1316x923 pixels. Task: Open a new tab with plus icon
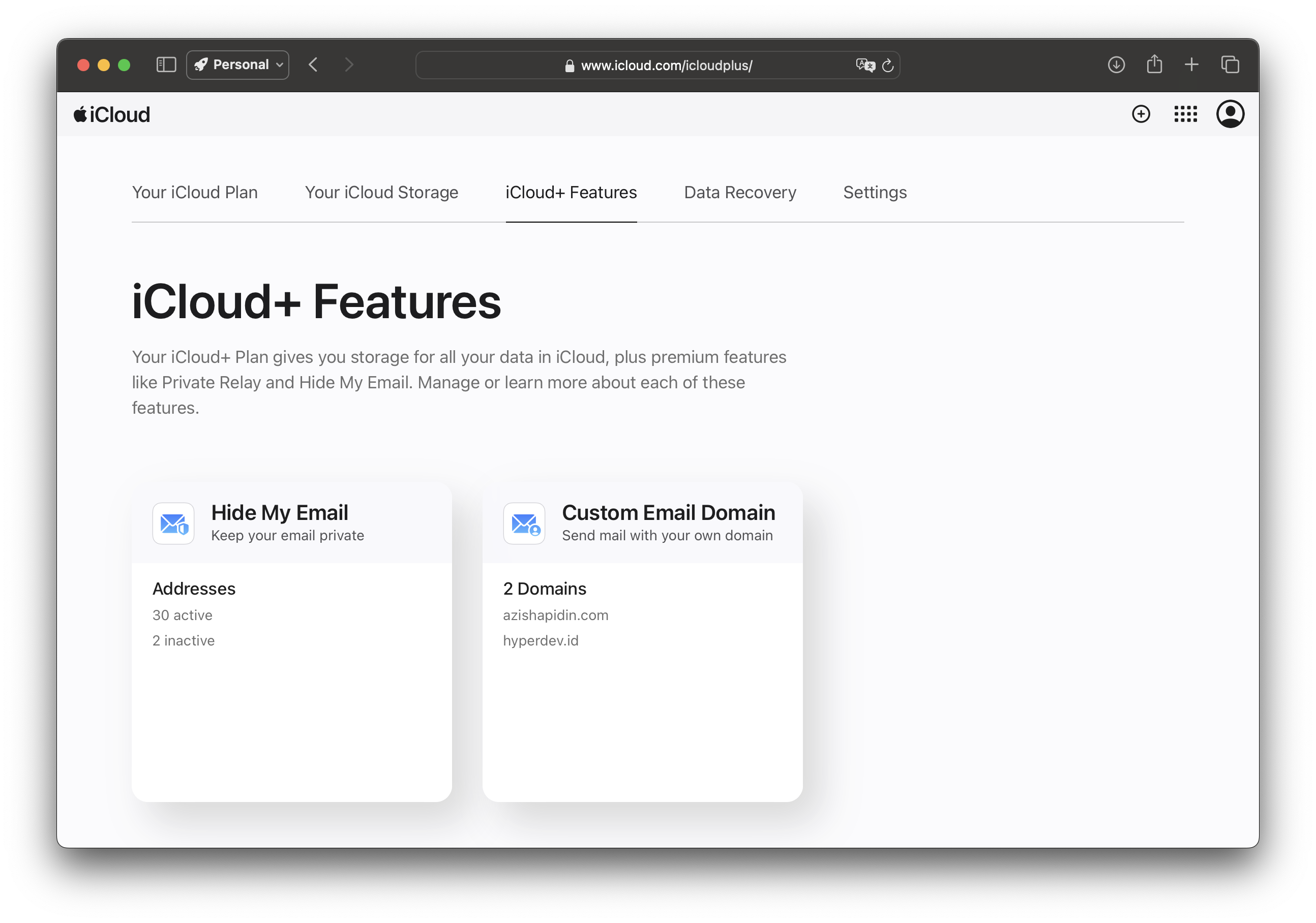point(1191,65)
